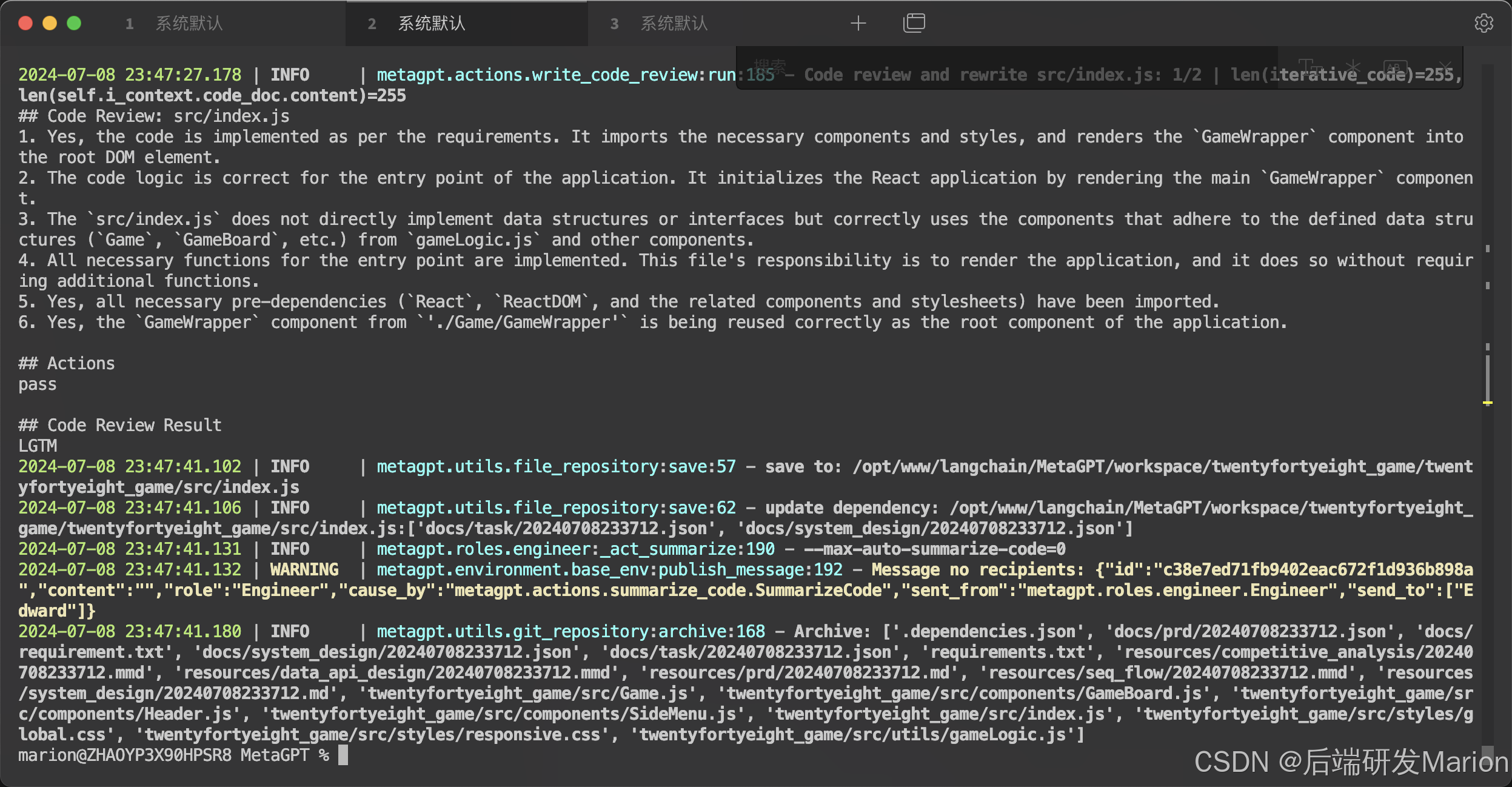The width and height of the screenshot is (1512, 787).
Task: Click the WARNING log level label
Action: (x=304, y=570)
